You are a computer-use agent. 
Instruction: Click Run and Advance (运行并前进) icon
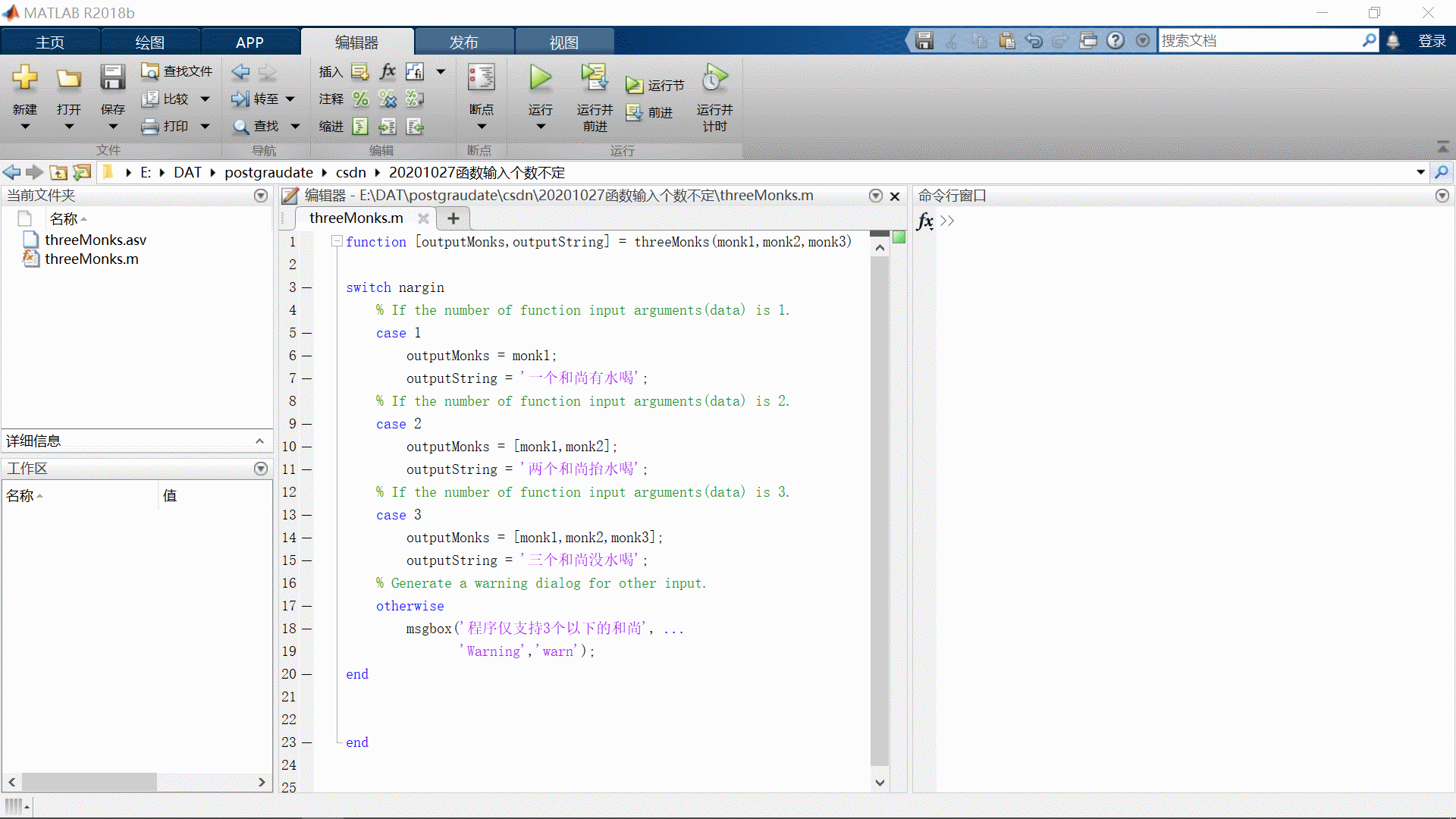(595, 77)
